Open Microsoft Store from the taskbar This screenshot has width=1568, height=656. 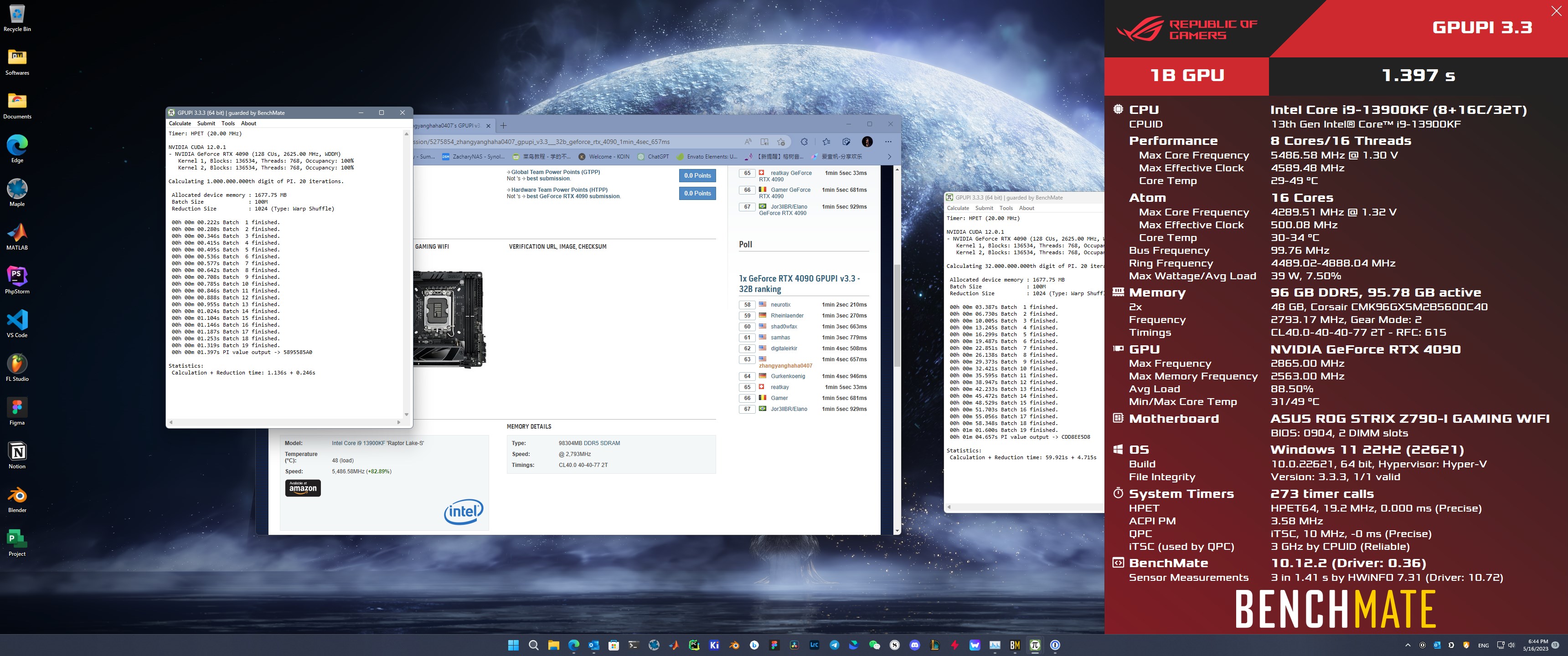coord(614,645)
